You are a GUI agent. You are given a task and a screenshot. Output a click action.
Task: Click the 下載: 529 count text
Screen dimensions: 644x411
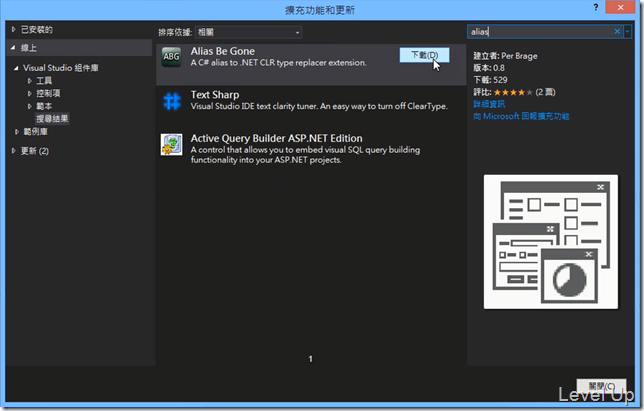[x=490, y=80]
